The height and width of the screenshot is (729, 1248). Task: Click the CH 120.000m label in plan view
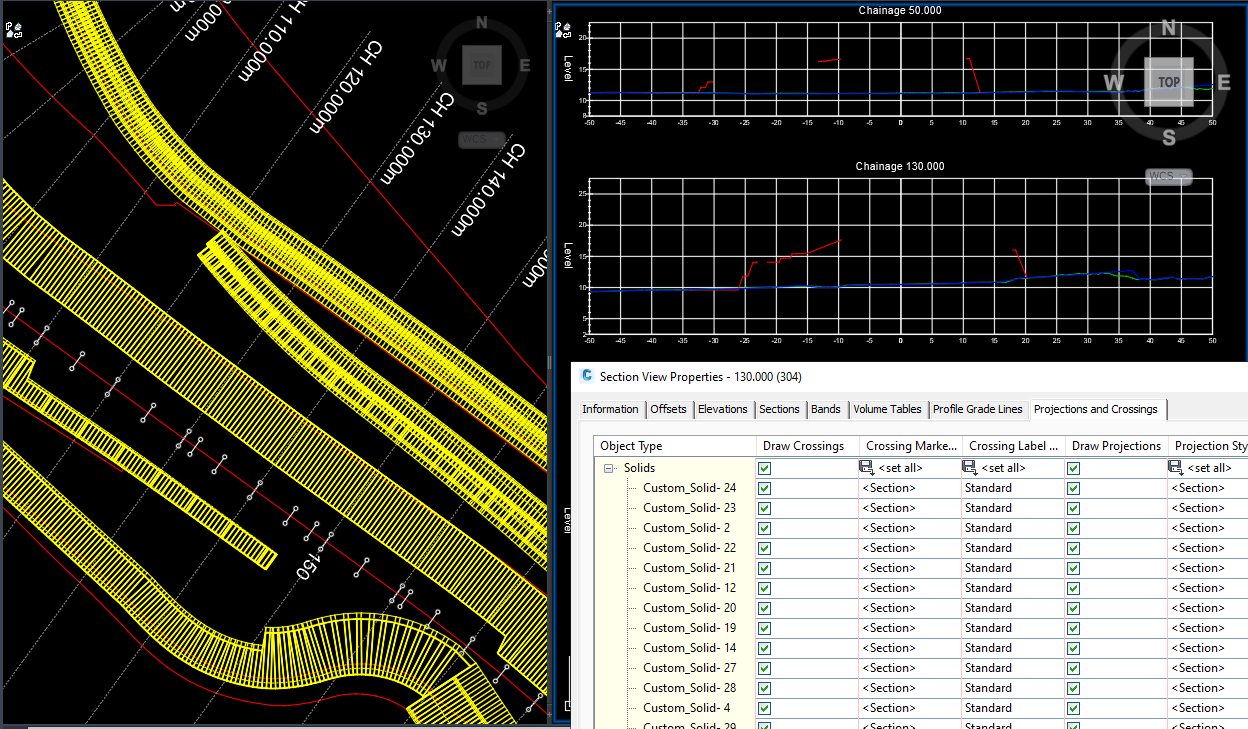point(344,85)
